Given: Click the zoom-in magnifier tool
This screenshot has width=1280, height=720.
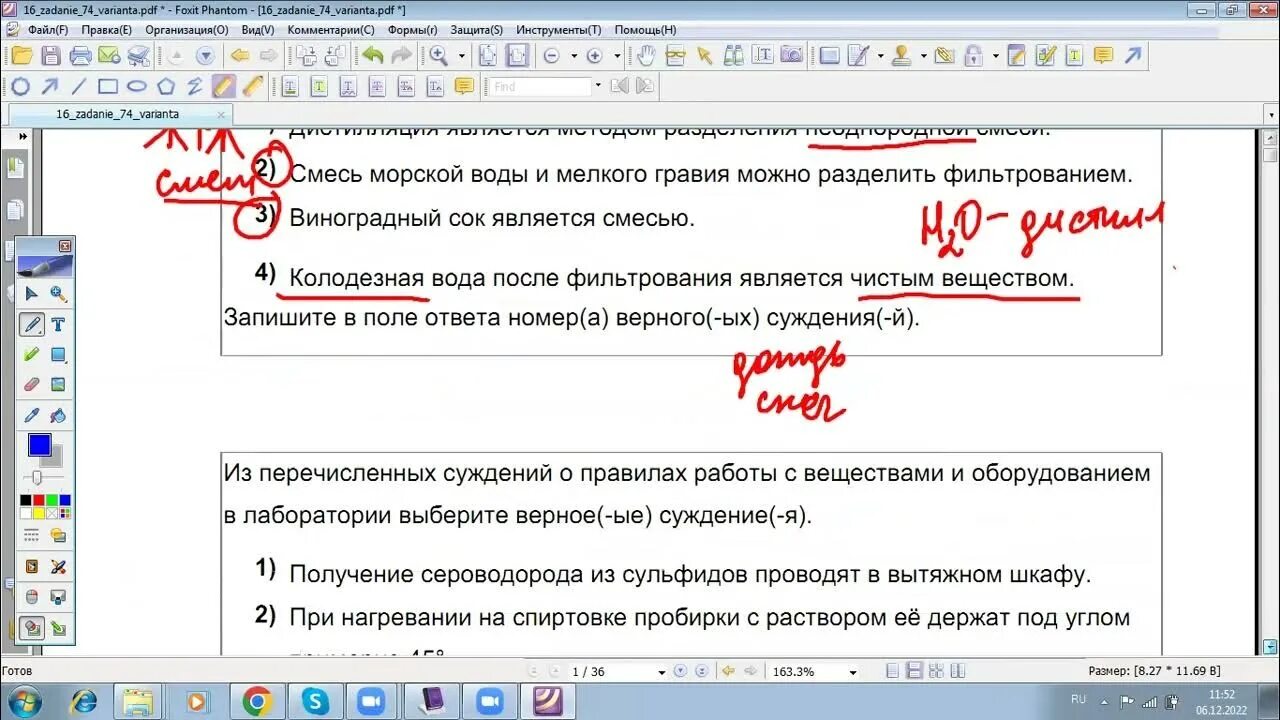Looking at the screenshot, I should [438, 56].
